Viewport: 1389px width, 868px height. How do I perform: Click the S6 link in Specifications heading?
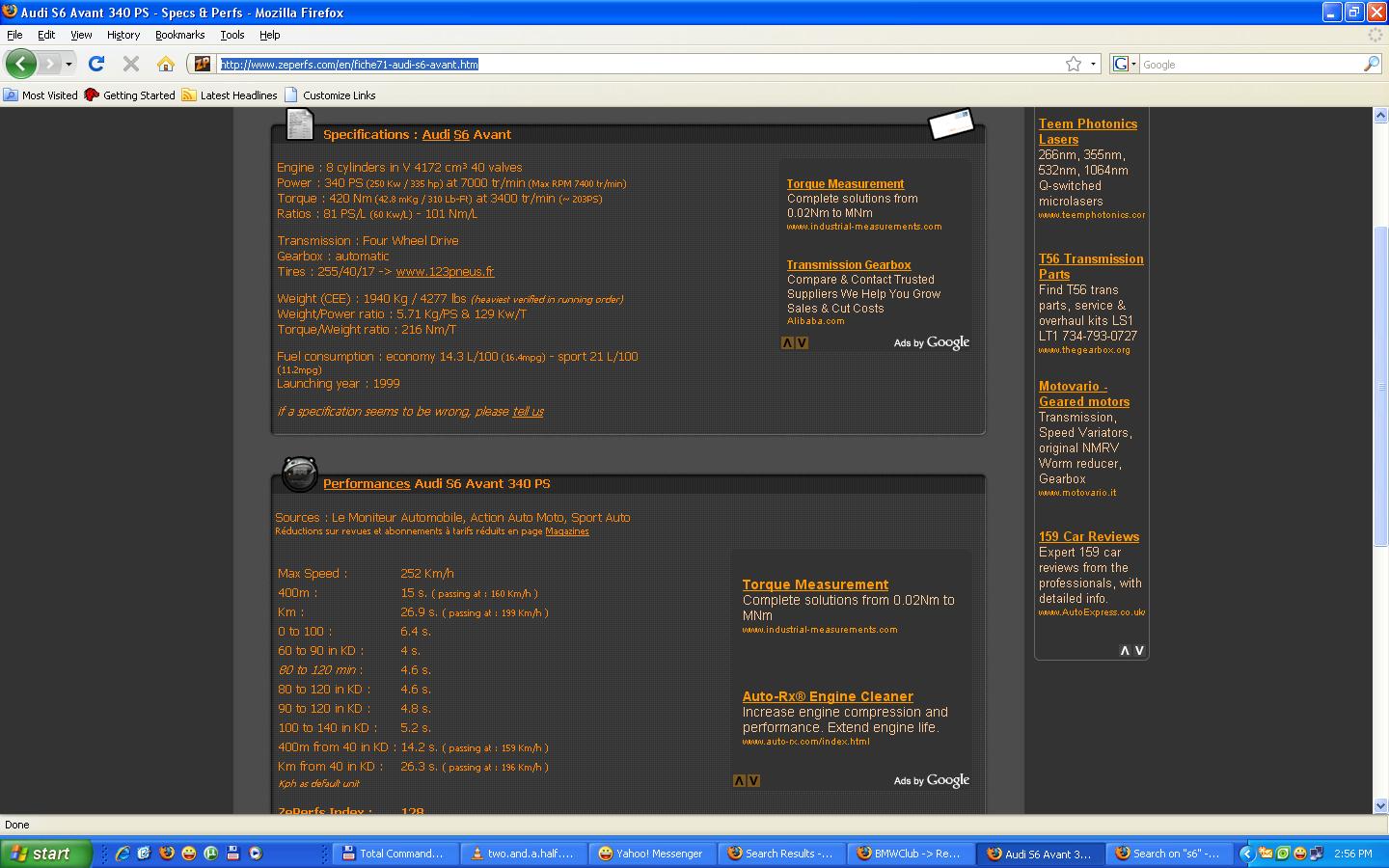461,135
